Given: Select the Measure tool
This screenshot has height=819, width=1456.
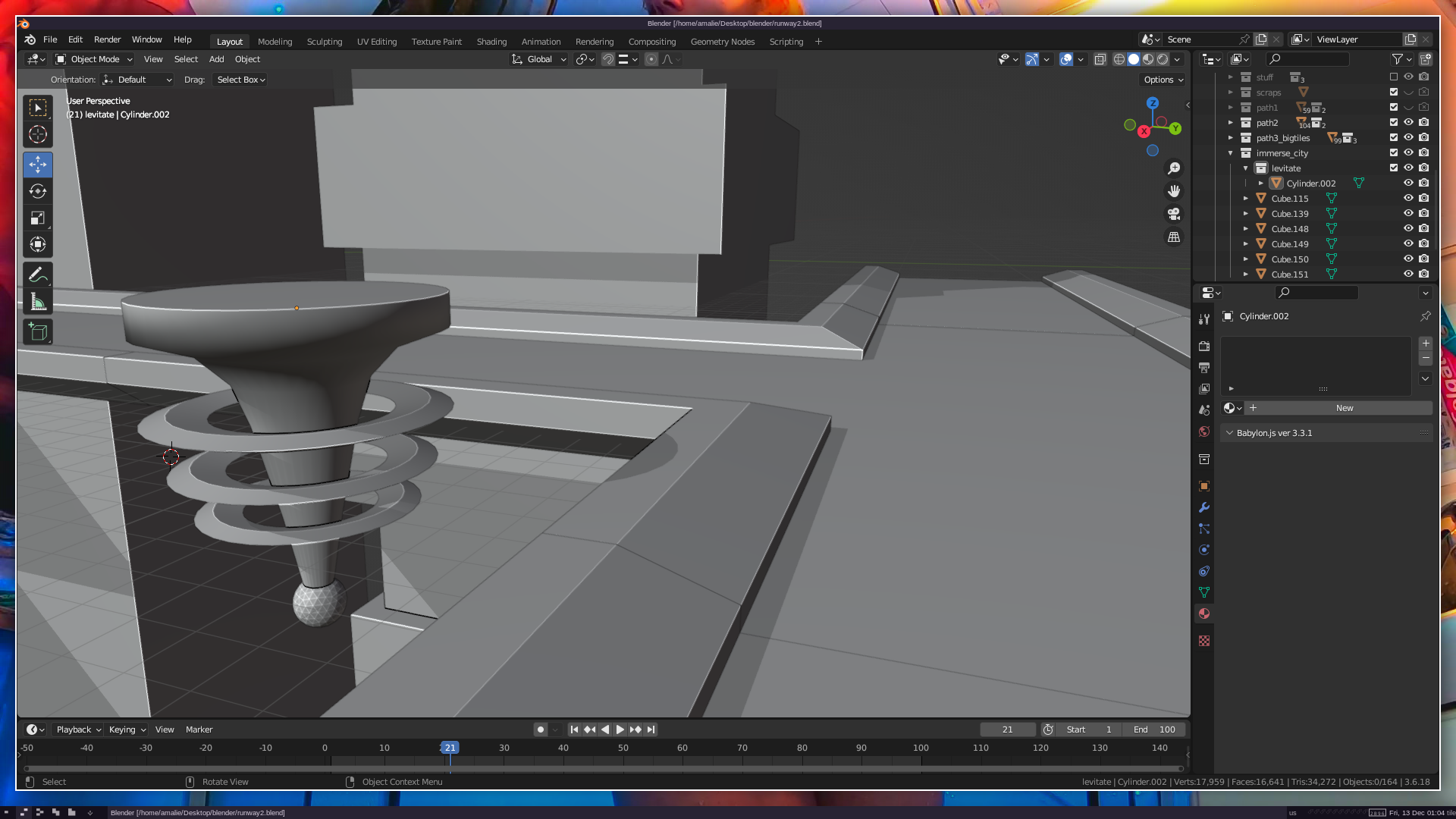Looking at the screenshot, I should [x=38, y=303].
